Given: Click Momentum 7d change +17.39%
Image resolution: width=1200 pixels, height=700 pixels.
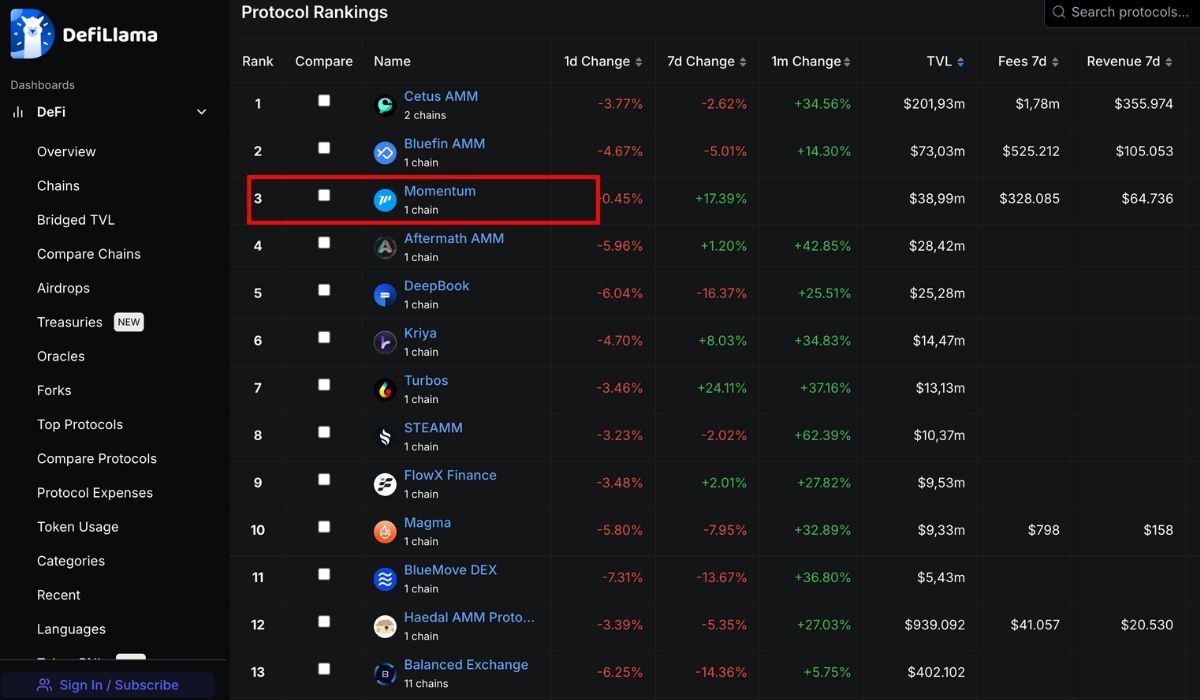Looking at the screenshot, I should point(721,199).
